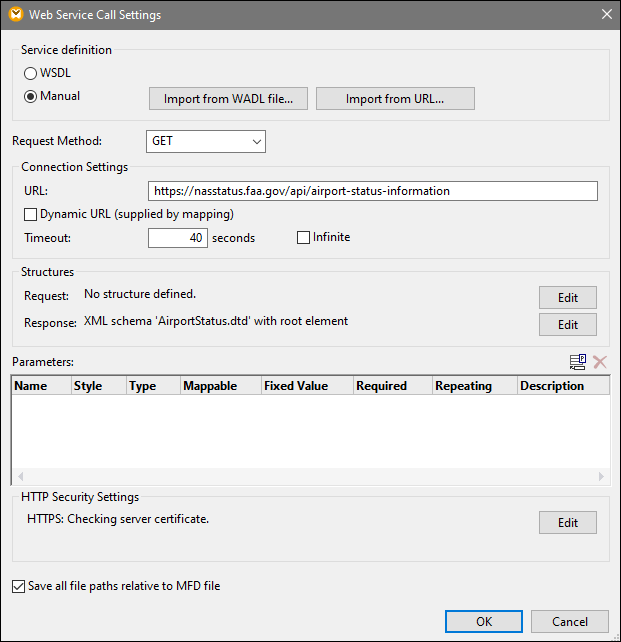Click Import from URL button
The height and width of the screenshot is (642, 621).
(395, 98)
